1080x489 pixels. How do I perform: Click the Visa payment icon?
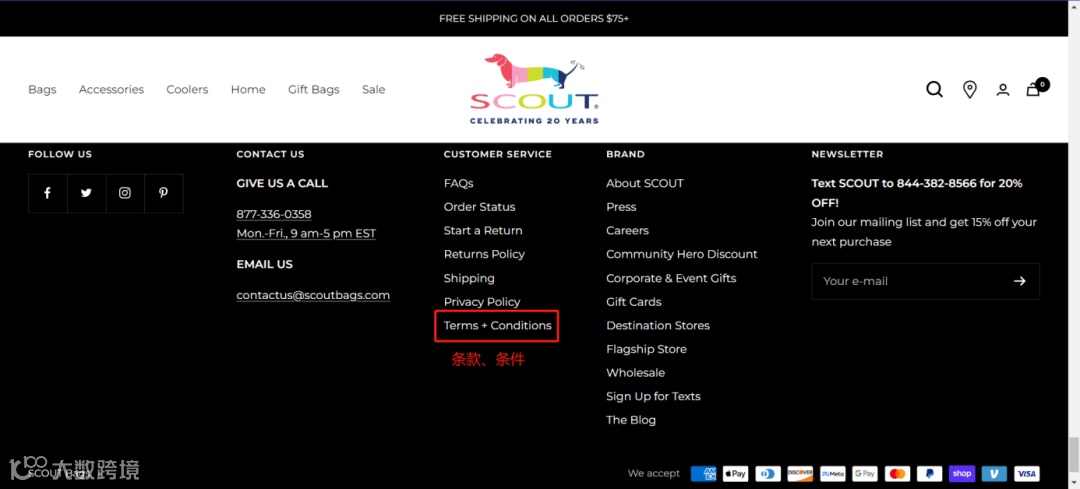coord(1027,474)
